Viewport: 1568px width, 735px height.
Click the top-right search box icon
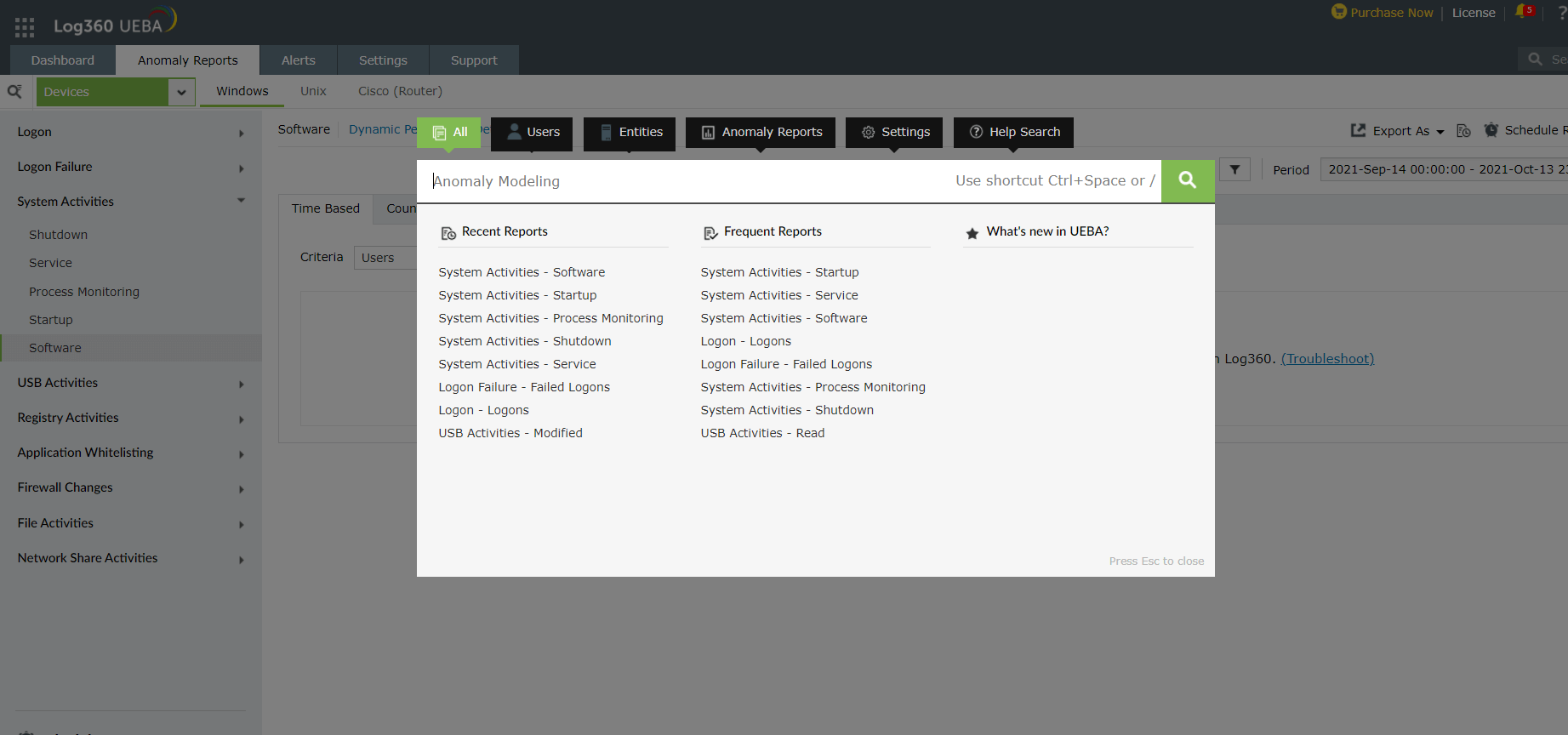1535,59
